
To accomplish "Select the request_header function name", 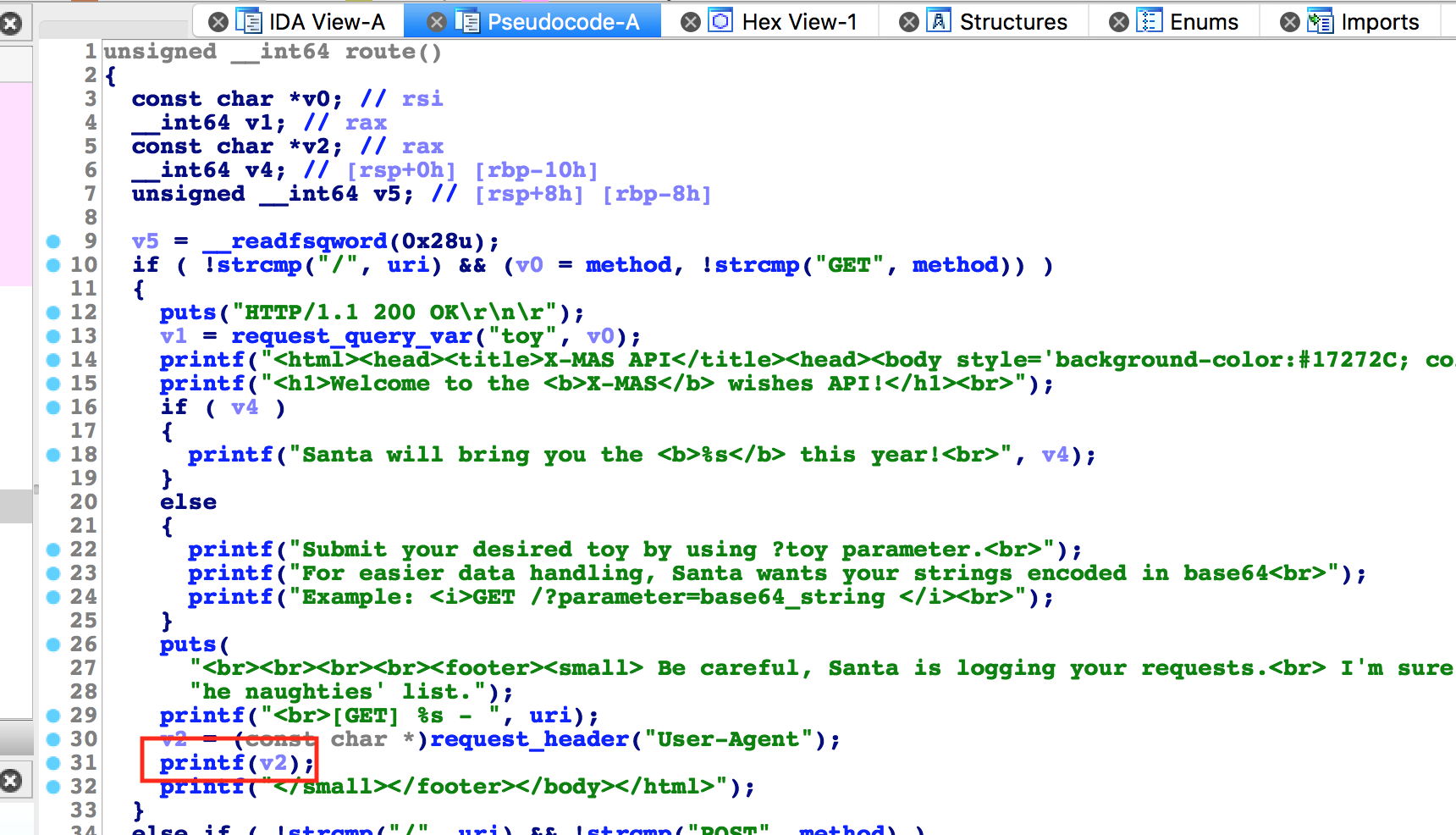I will (529, 739).
